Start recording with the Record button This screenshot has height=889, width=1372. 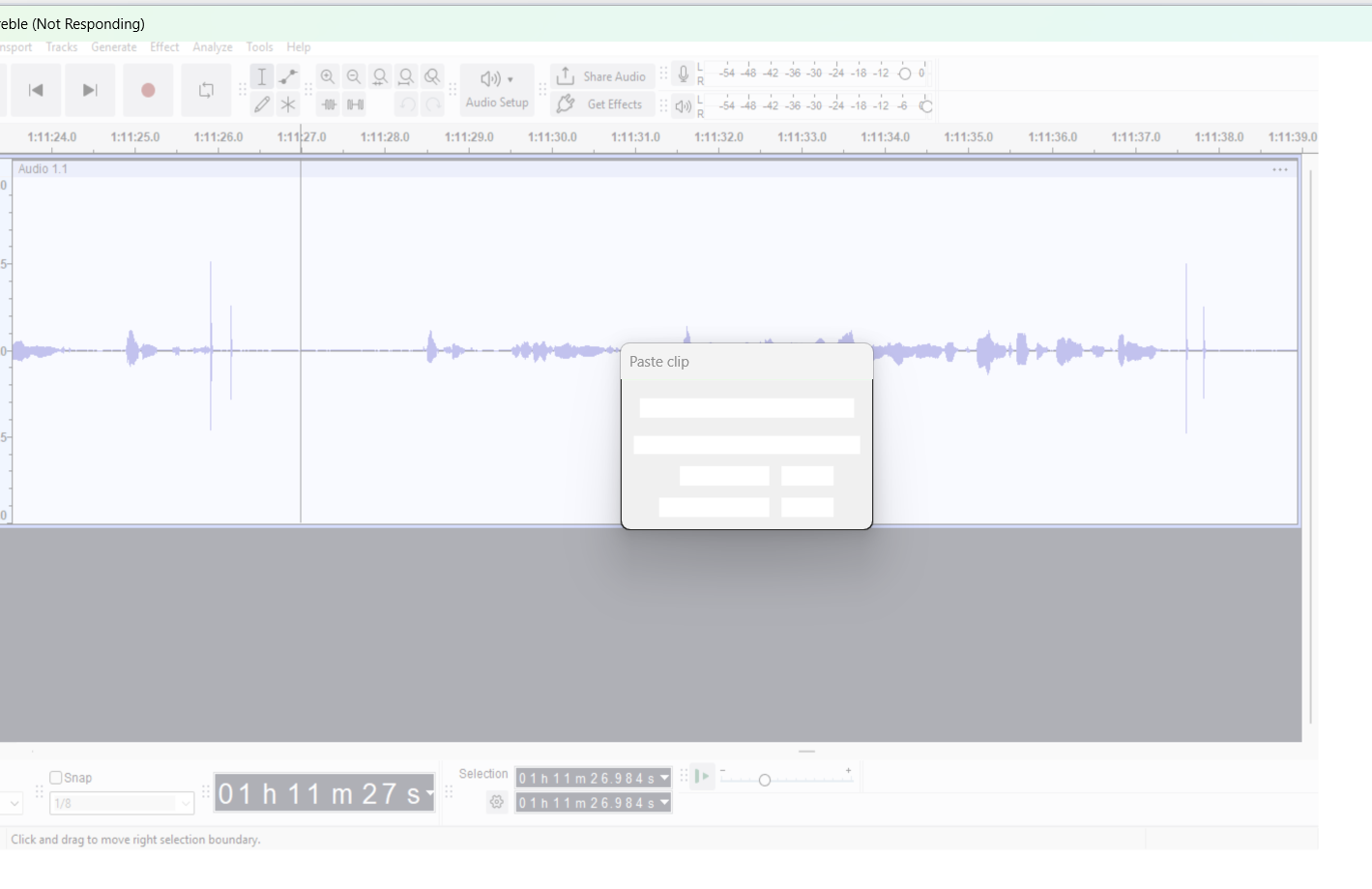coord(148,90)
